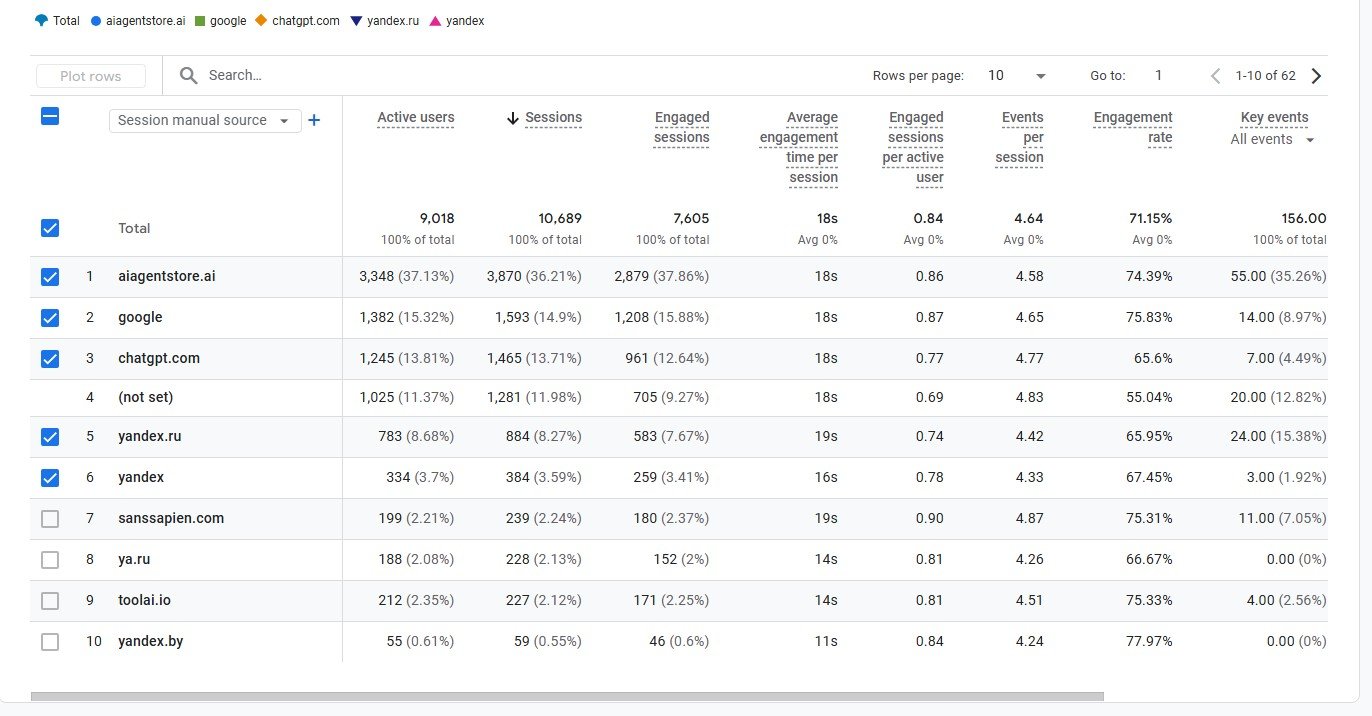The height and width of the screenshot is (716, 1372).
Task: Sort by Engagement rate column
Action: pyautogui.click(x=1133, y=128)
